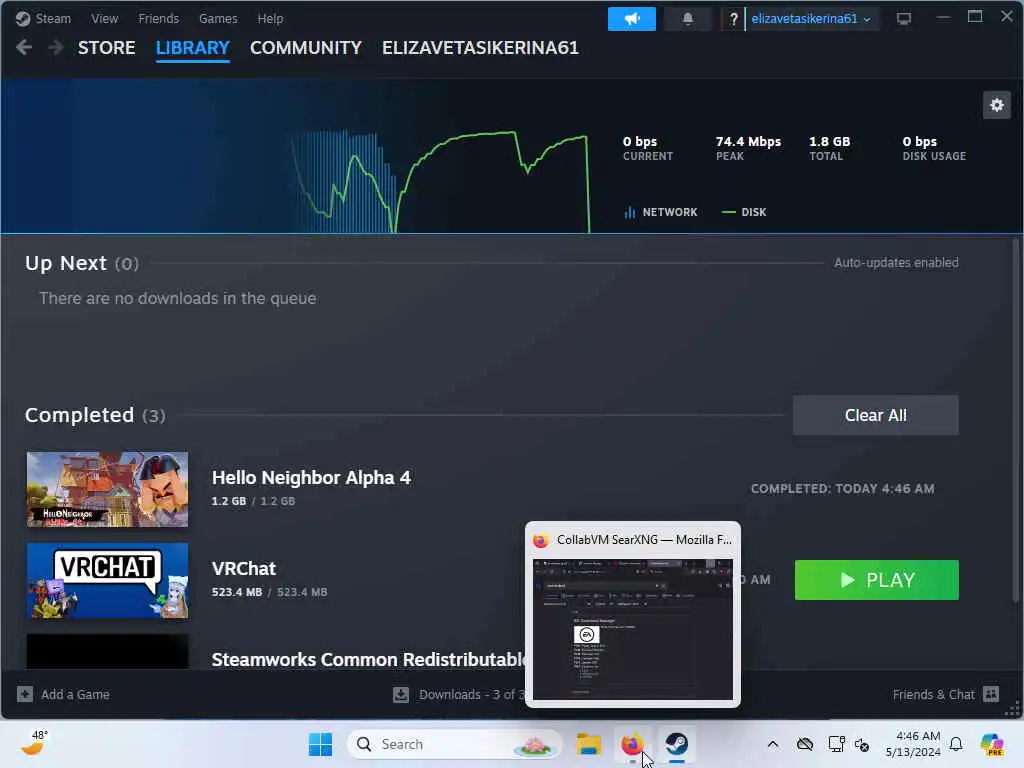Open download settings gear icon
The image size is (1024, 768).
[997, 105]
